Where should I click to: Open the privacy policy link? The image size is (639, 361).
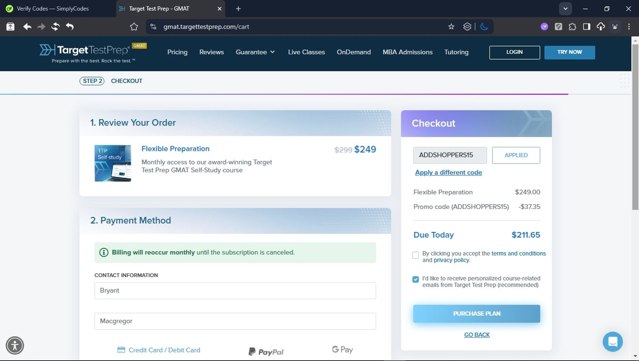tap(451, 260)
